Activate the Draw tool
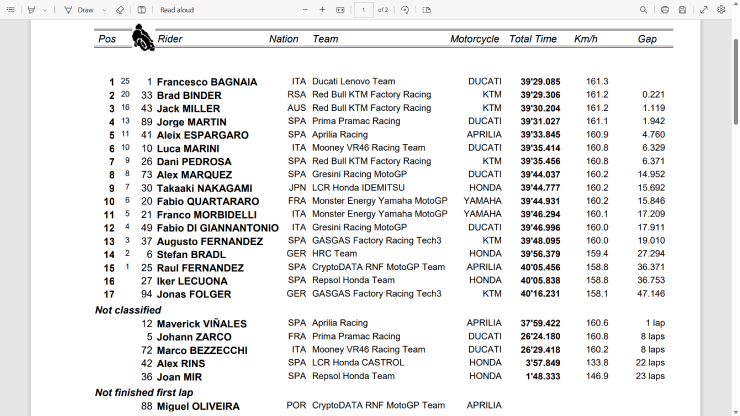This screenshot has width=740, height=416. click(x=79, y=9)
